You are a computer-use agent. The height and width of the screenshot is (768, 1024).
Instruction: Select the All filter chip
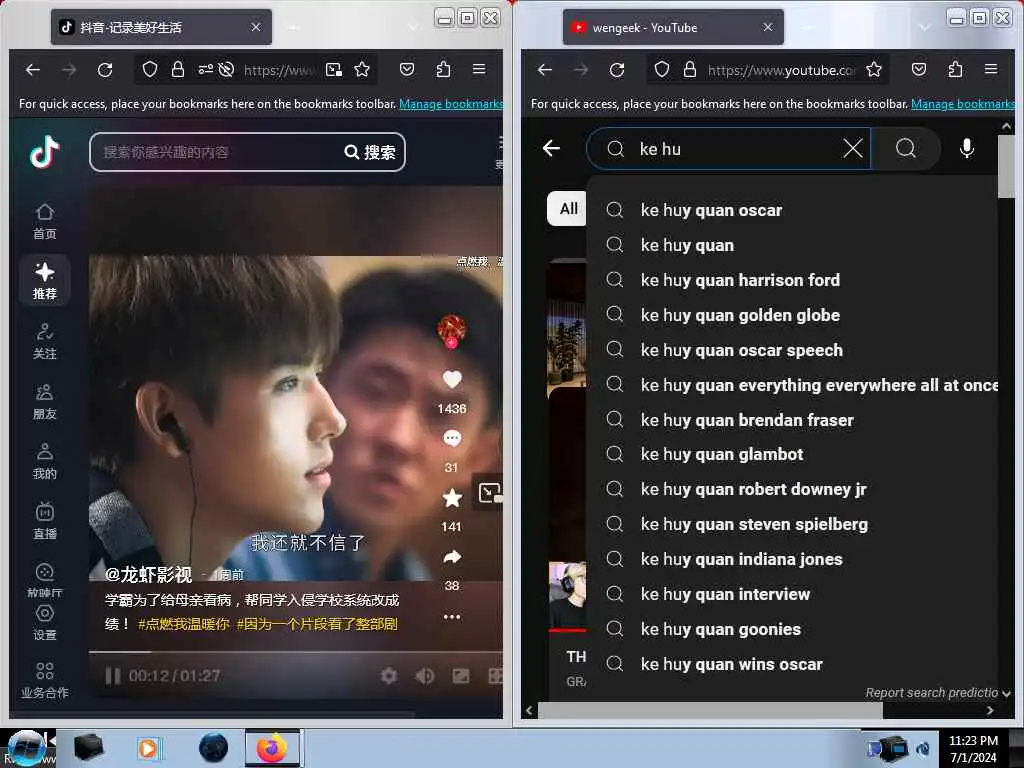(568, 208)
